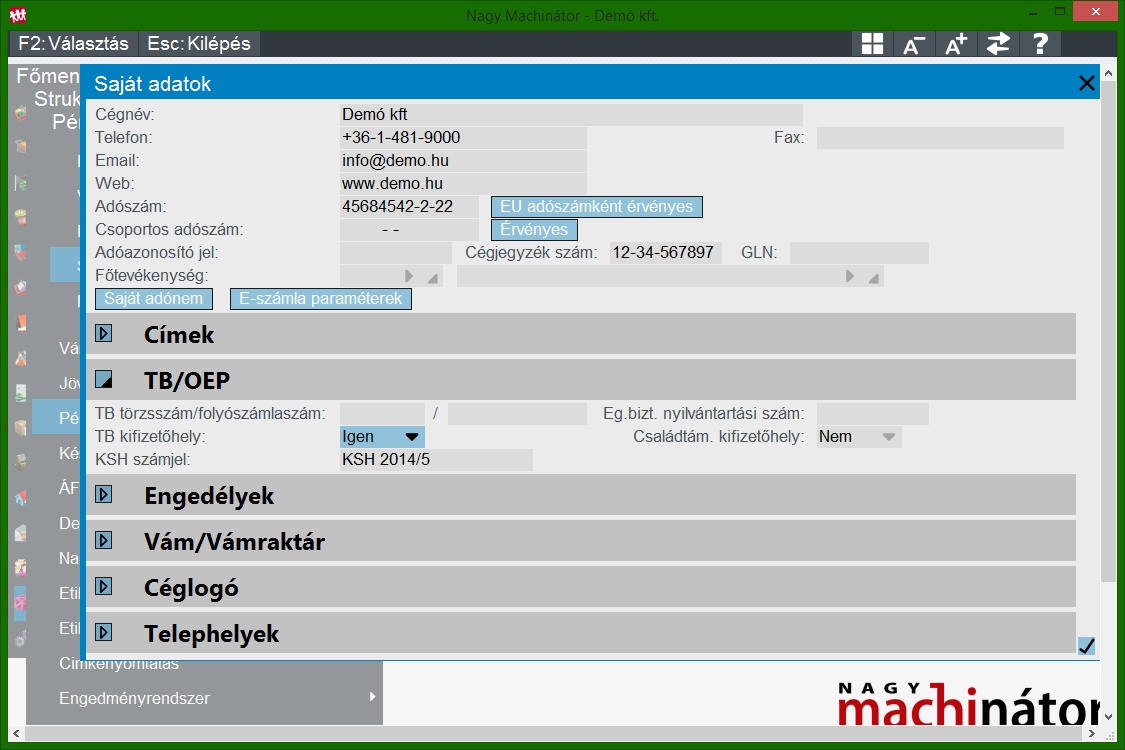Image resolution: width=1125 pixels, height=750 pixels.
Task: Click the Telefon input field
Action: click(463, 138)
